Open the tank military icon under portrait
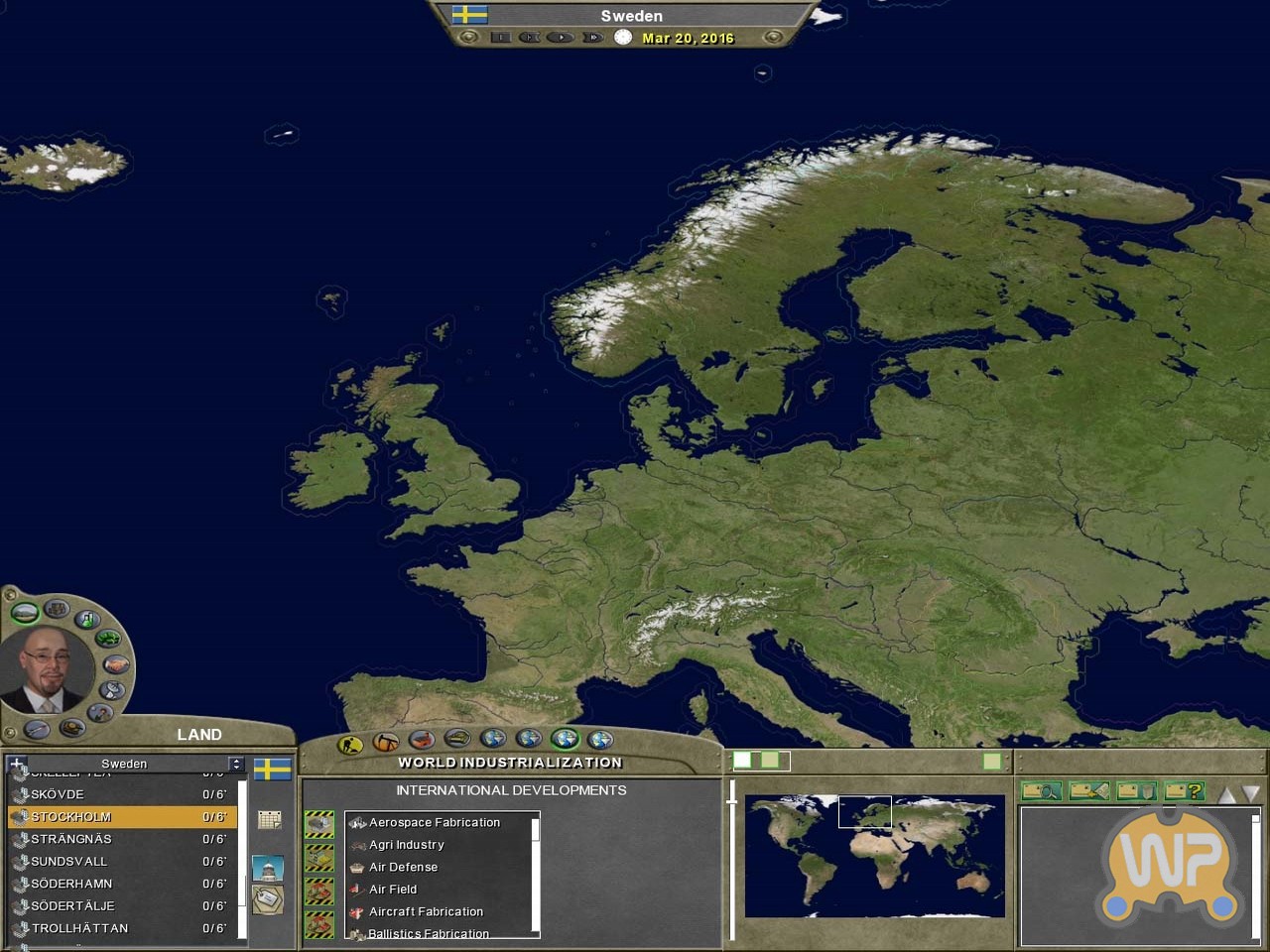The height and width of the screenshot is (952, 1270). coord(71,729)
